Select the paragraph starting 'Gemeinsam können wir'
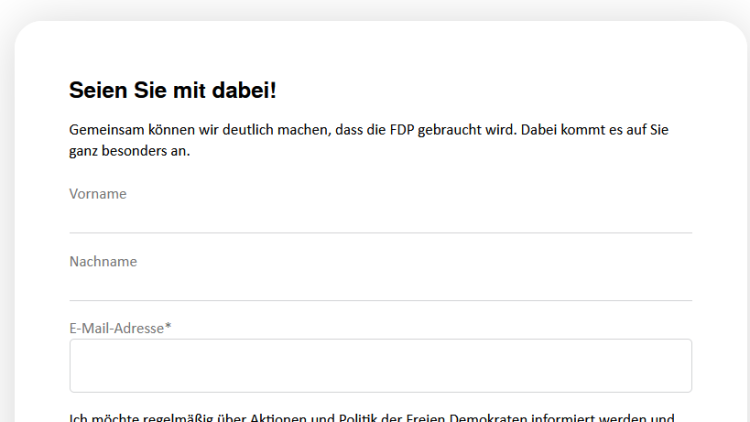The image size is (750, 422). click(369, 140)
